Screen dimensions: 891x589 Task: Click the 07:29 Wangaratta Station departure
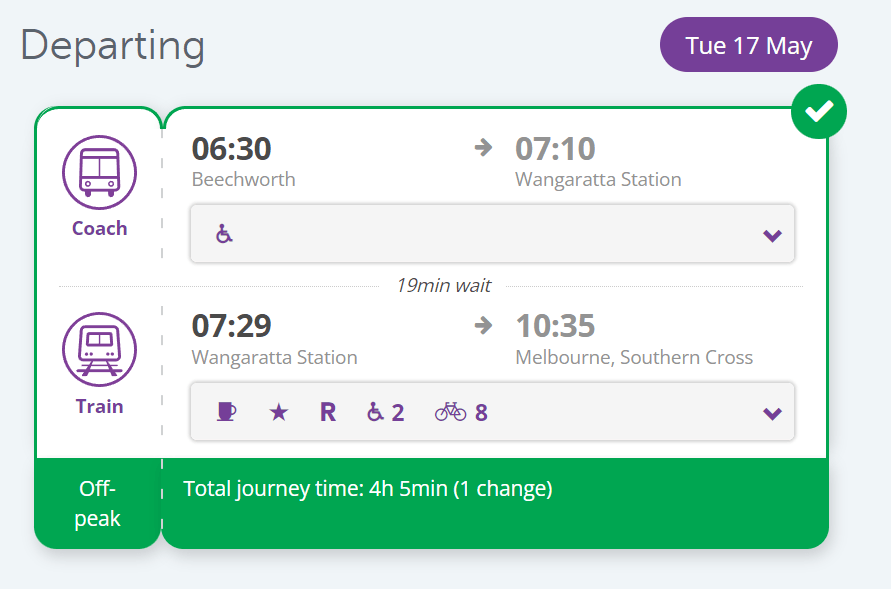pos(231,327)
